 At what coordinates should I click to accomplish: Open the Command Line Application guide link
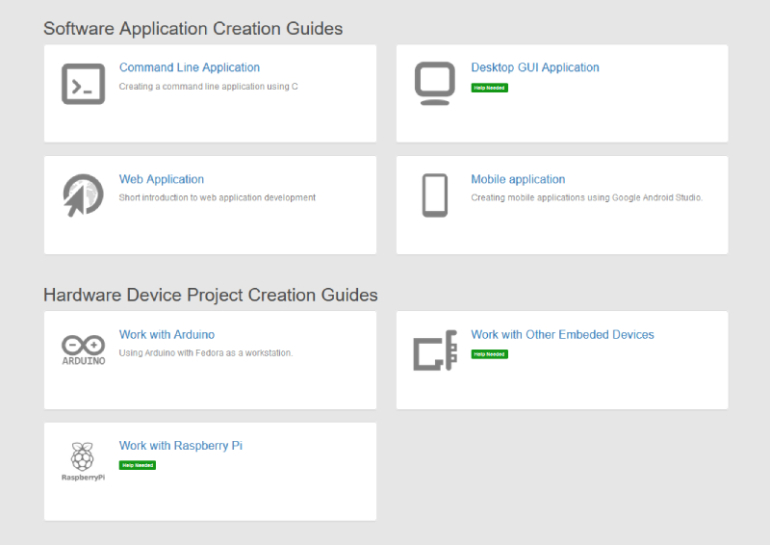(189, 68)
